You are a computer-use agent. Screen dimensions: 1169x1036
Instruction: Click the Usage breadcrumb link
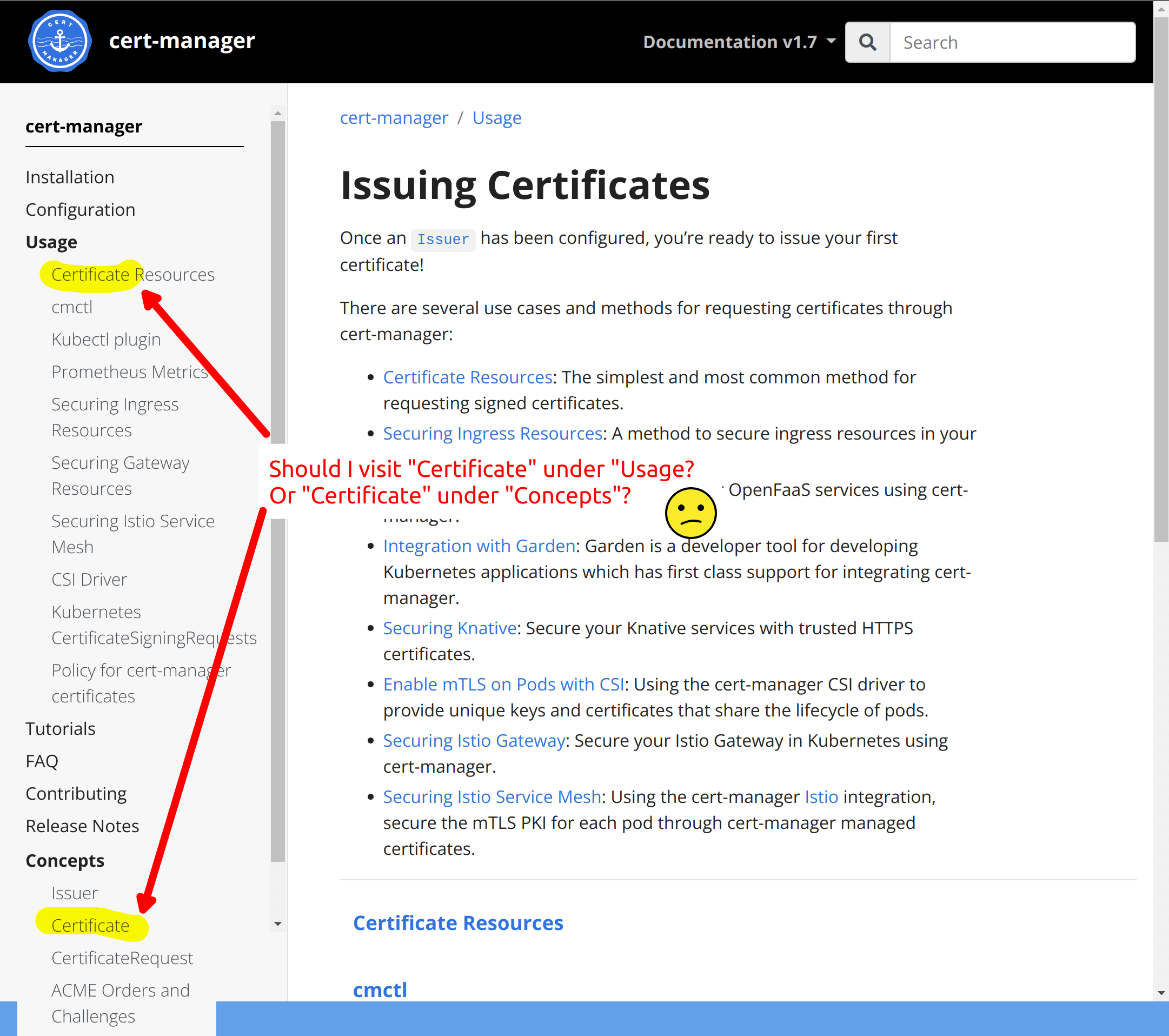pyautogui.click(x=496, y=117)
